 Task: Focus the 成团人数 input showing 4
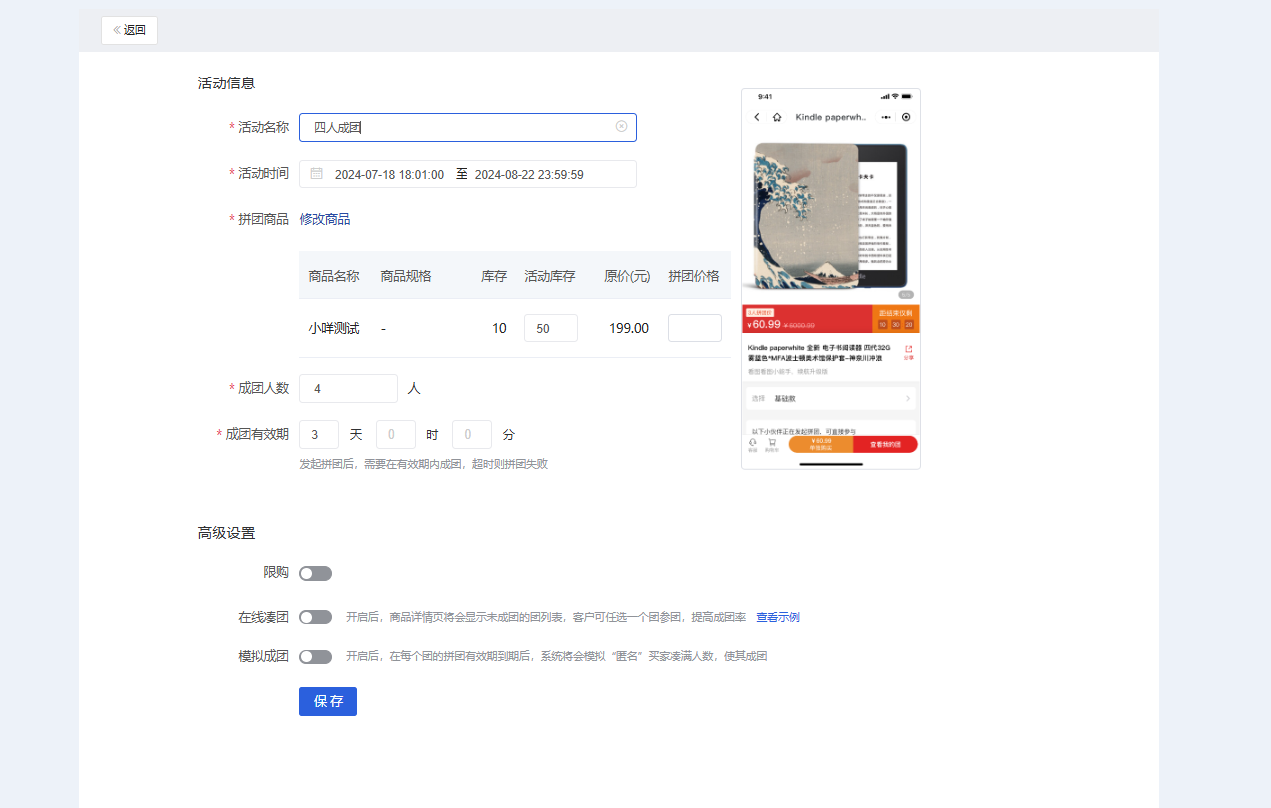click(x=348, y=388)
